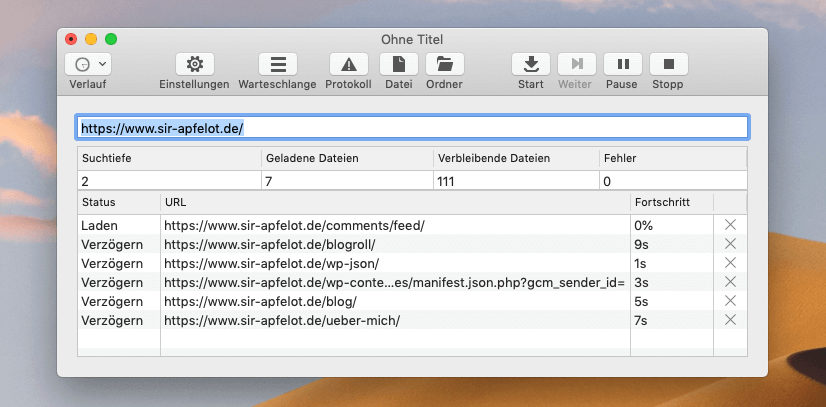
Task: Click the Suchtiefe column header
Action: (x=170, y=158)
